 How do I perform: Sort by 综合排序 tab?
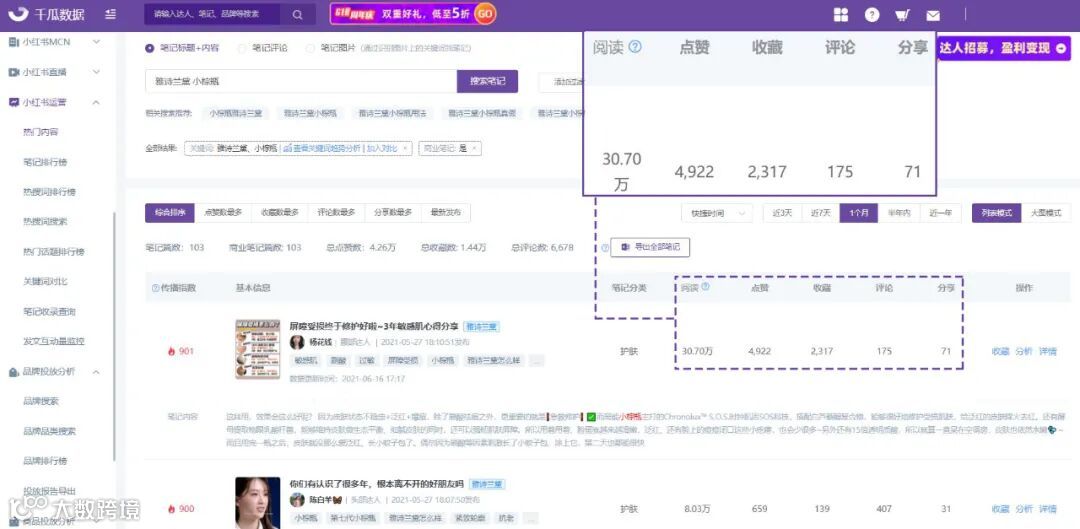[170, 213]
